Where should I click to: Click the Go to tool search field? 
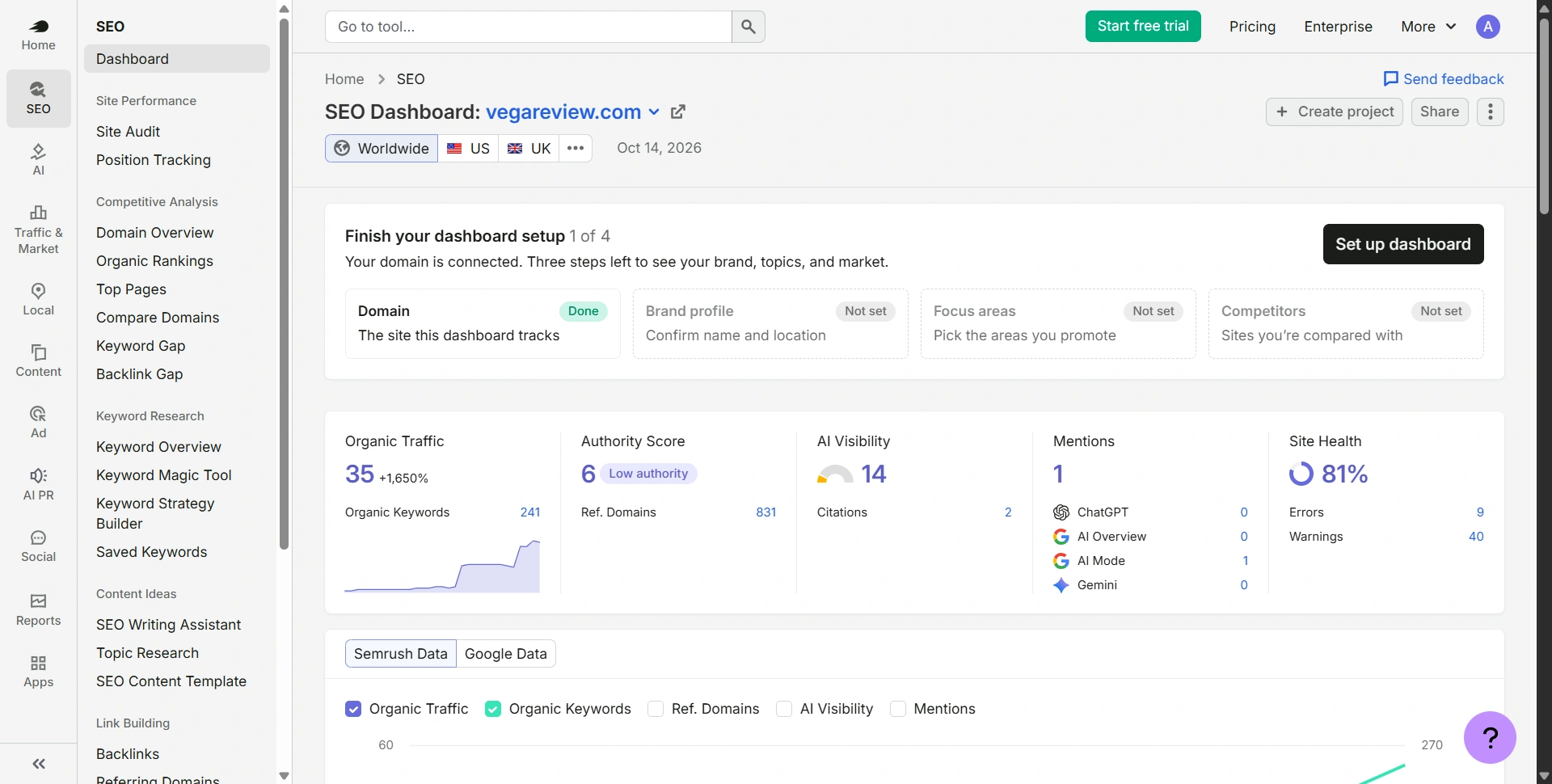coord(529,27)
